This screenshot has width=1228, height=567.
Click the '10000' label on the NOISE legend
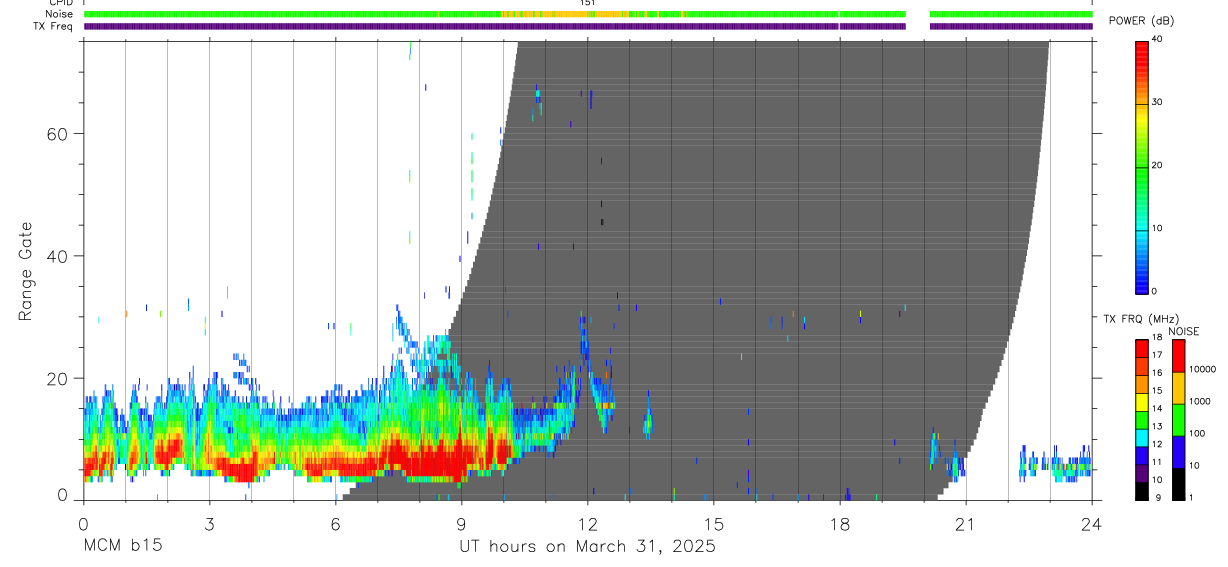1202,369
